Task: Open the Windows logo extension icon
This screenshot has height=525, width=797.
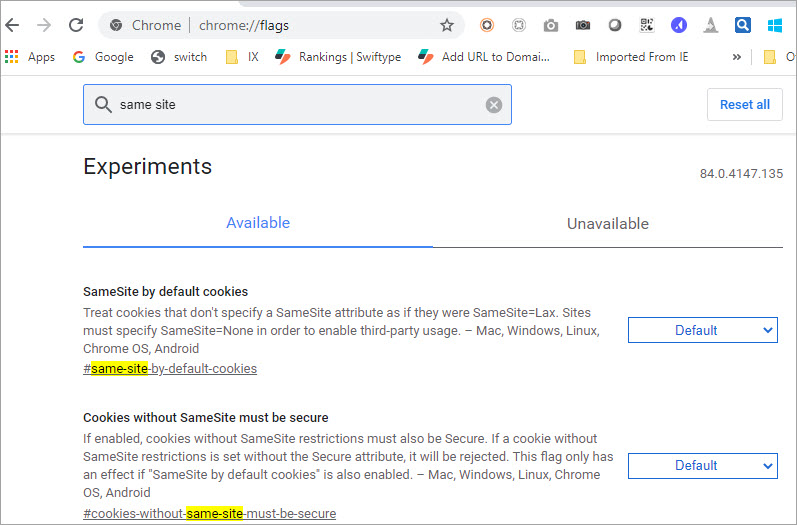Action: click(775, 25)
